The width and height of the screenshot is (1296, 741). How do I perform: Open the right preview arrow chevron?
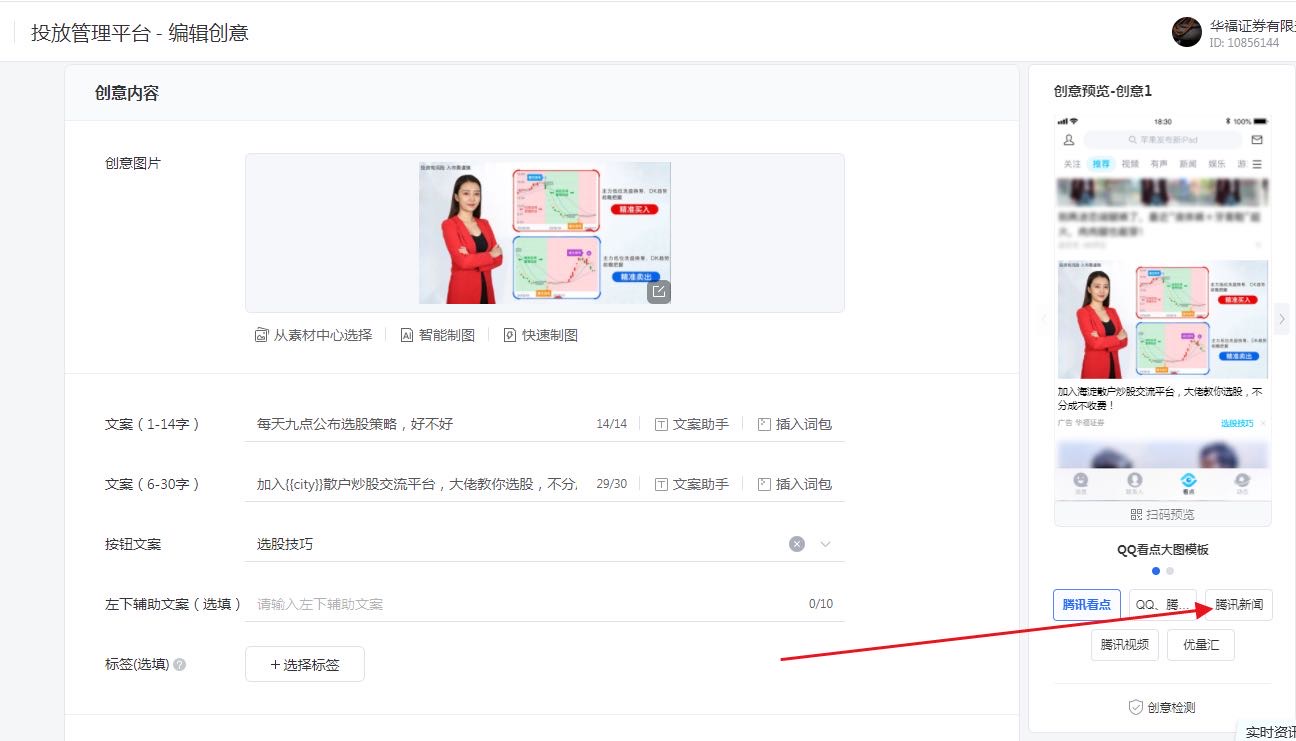[x=1281, y=317]
